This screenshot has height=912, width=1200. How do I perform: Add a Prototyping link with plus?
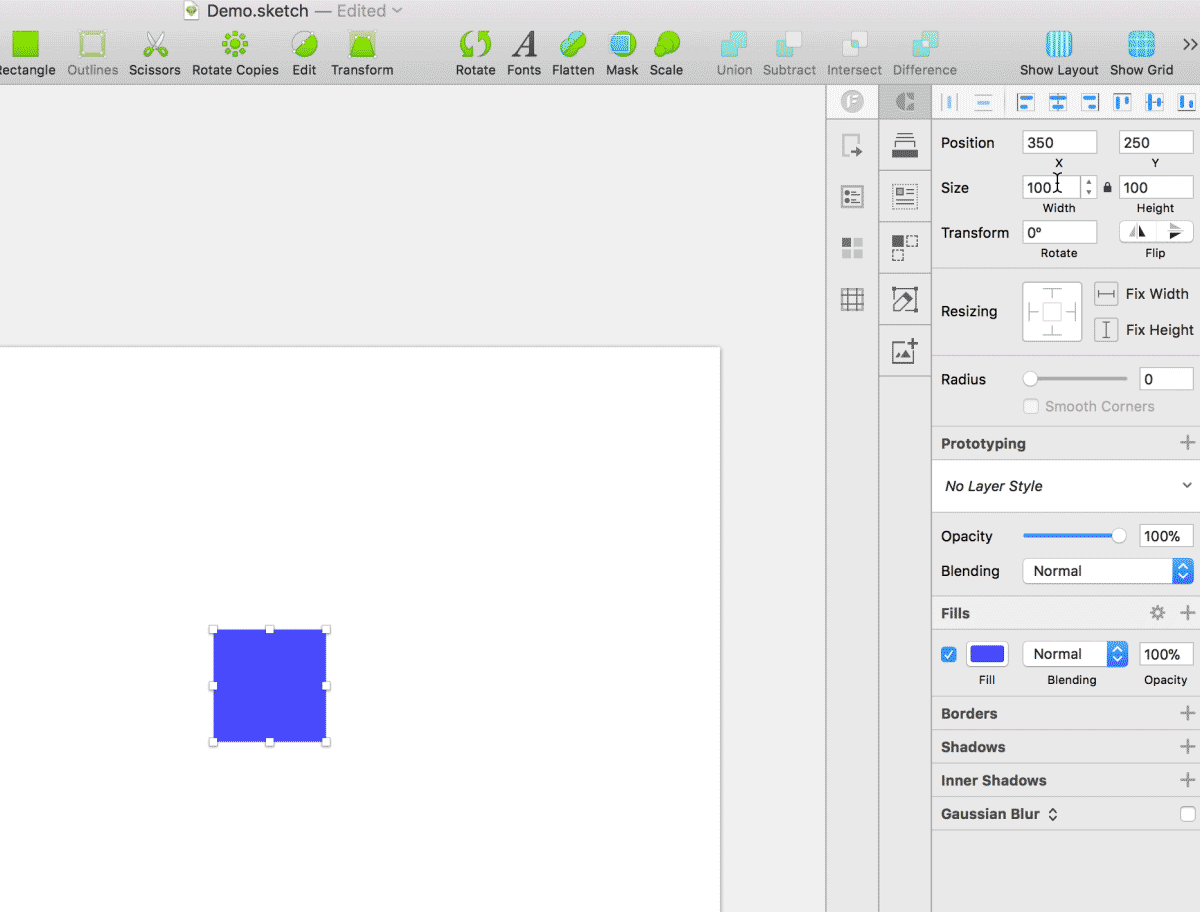click(x=1187, y=443)
